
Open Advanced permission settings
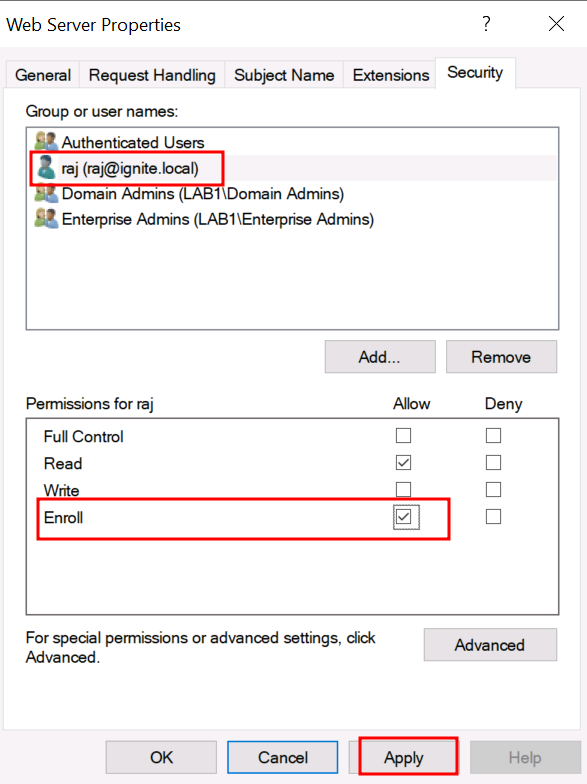[x=490, y=644]
